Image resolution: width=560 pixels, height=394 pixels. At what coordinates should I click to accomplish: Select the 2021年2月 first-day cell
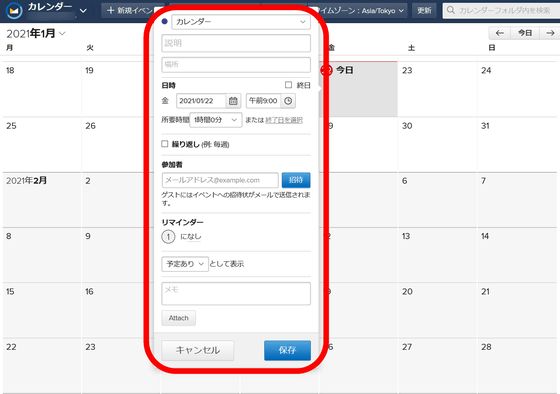click(42, 200)
